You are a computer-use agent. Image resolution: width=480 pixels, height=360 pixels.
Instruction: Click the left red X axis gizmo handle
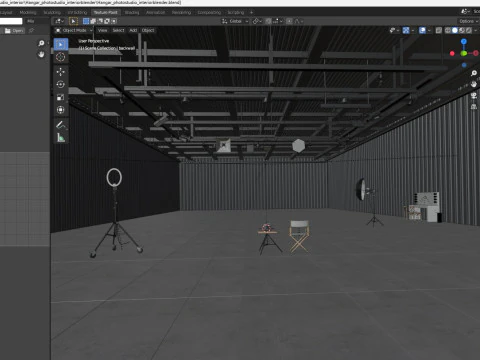point(452,53)
